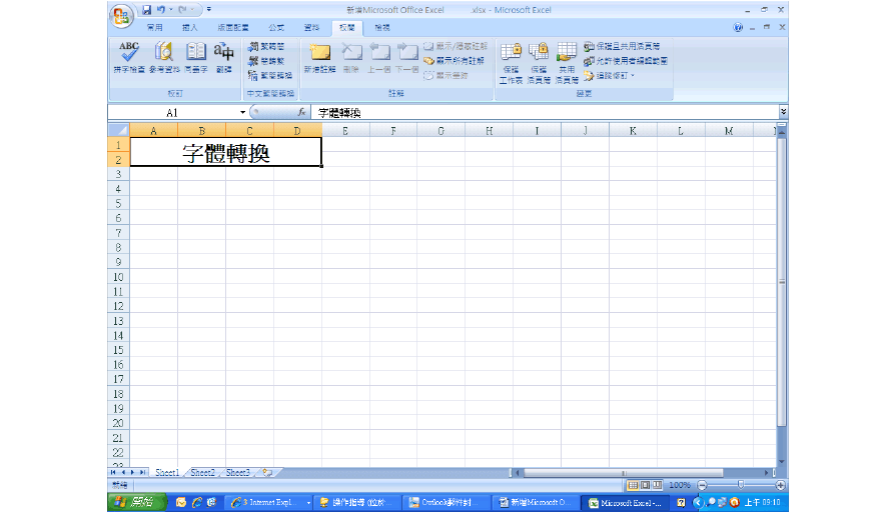This screenshot has width=893, height=512.
Task: Toggle Show All Comments (顯示所有註解)
Action: click(454, 60)
